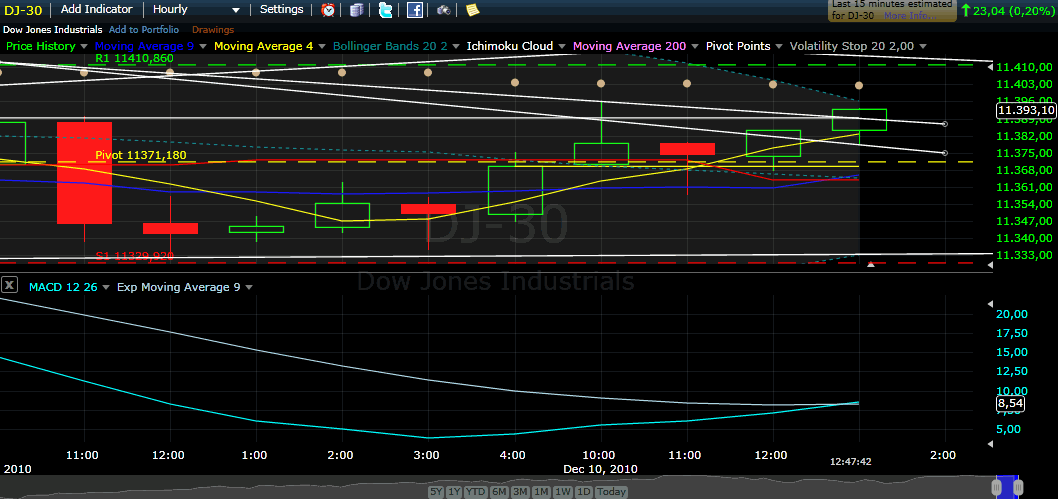1058x499 pixels.
Task: Click the Dec 10, 2010 date label
Action: 601,468
